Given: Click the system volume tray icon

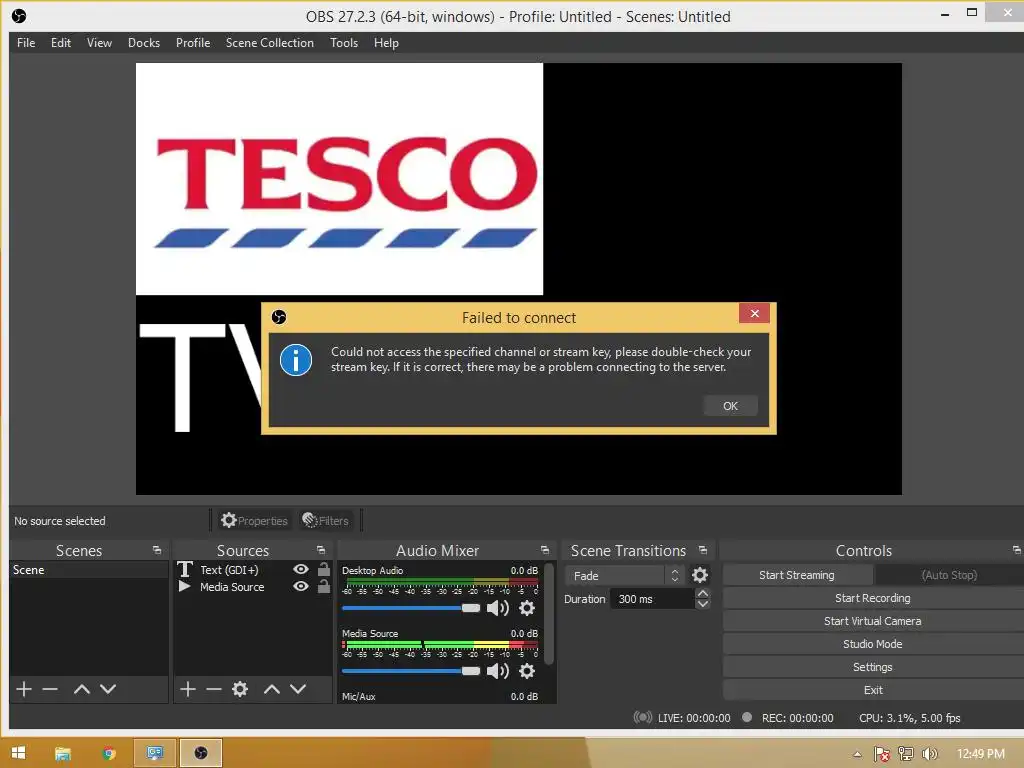Looking at the screenshot, I should click(929, 754).
